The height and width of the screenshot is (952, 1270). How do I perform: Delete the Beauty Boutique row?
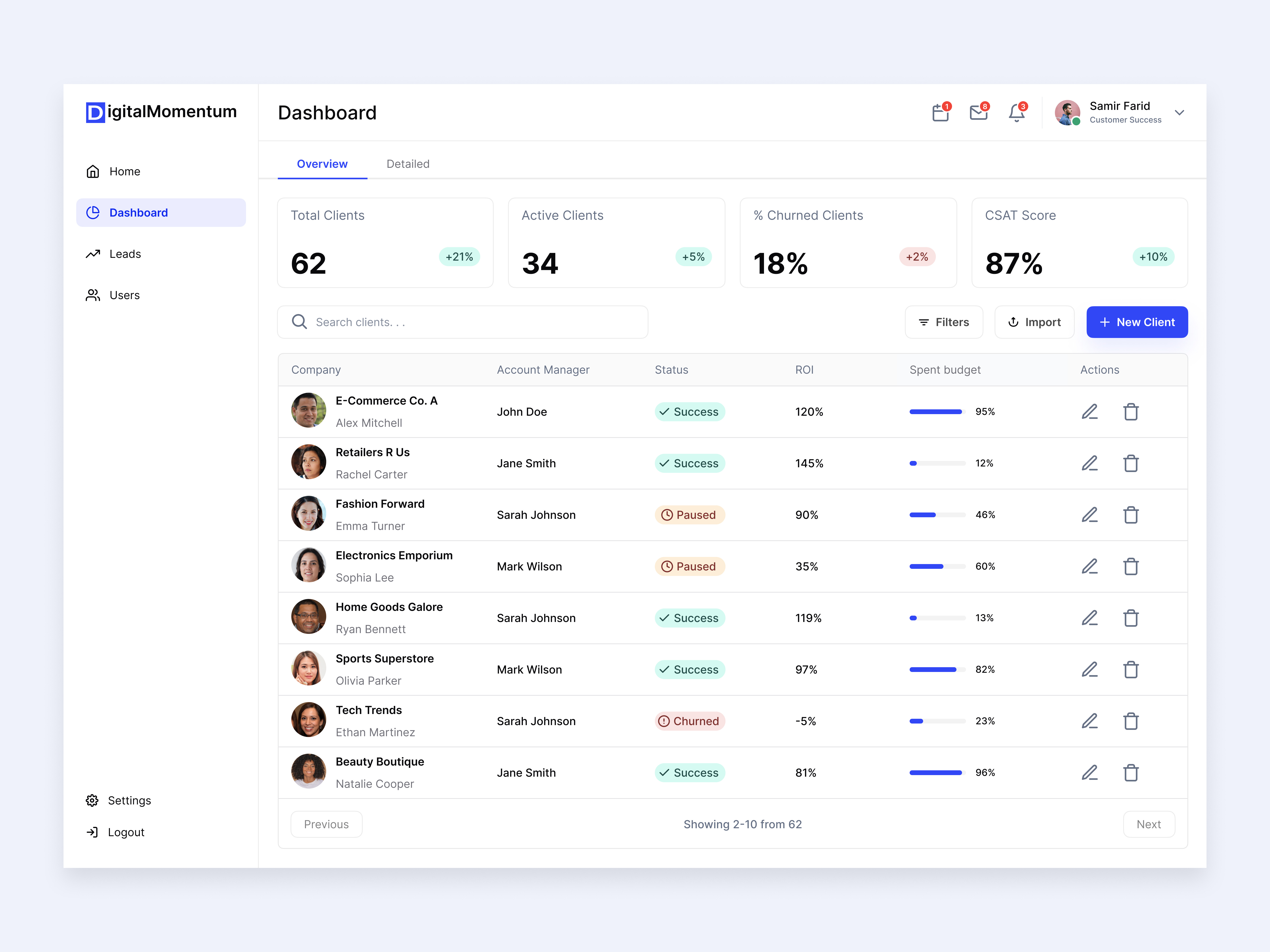pos(1131,773)
